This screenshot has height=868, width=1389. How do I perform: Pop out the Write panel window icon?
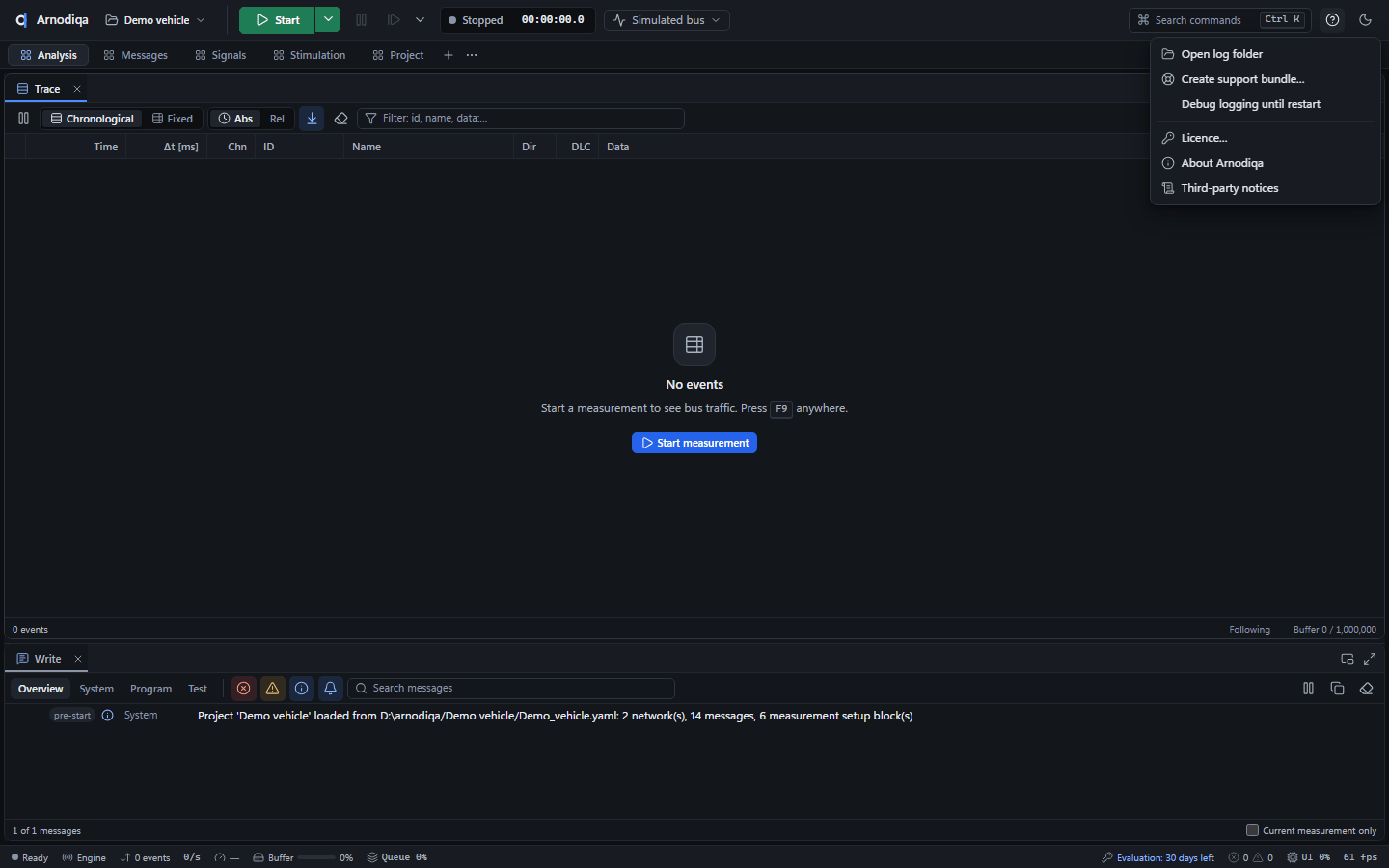pos(1348,659)
